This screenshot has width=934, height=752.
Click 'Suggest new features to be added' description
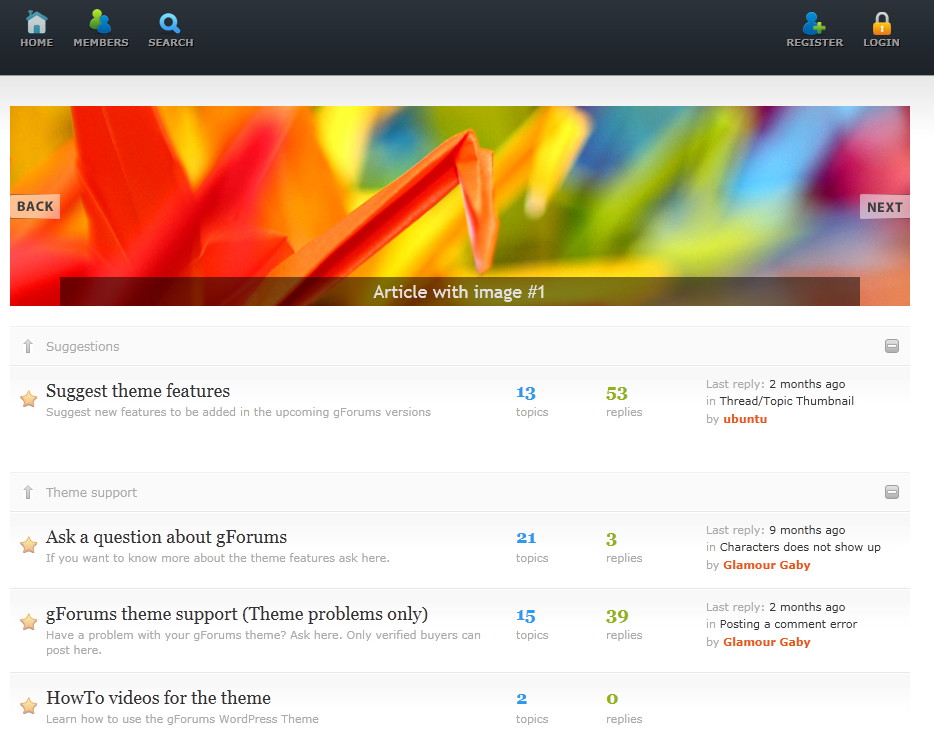pos(238,412)
